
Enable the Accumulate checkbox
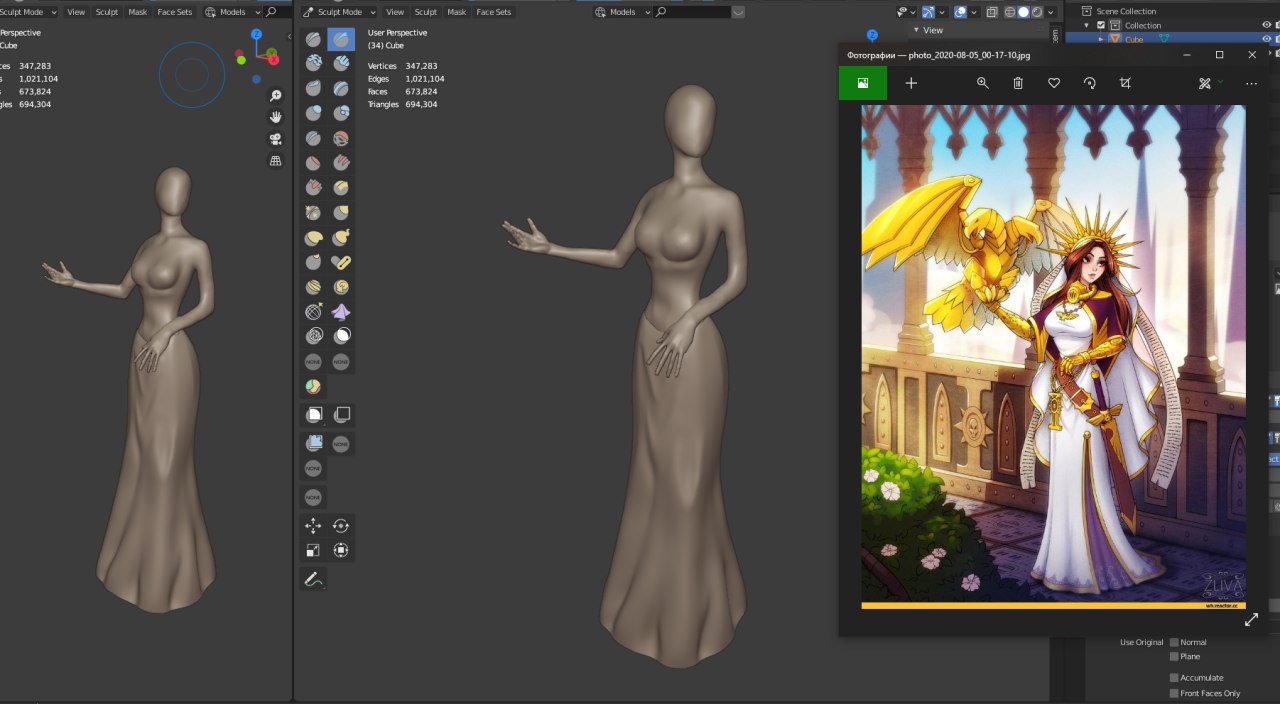[x=1174, y=678]
